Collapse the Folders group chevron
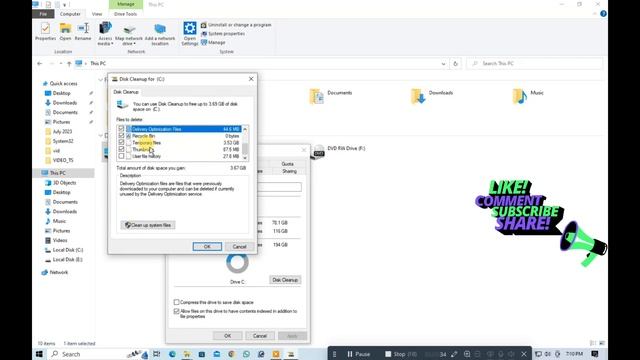The height and width of the screenshot is (360, 640). pyautogui.click(x=101, y=79)
